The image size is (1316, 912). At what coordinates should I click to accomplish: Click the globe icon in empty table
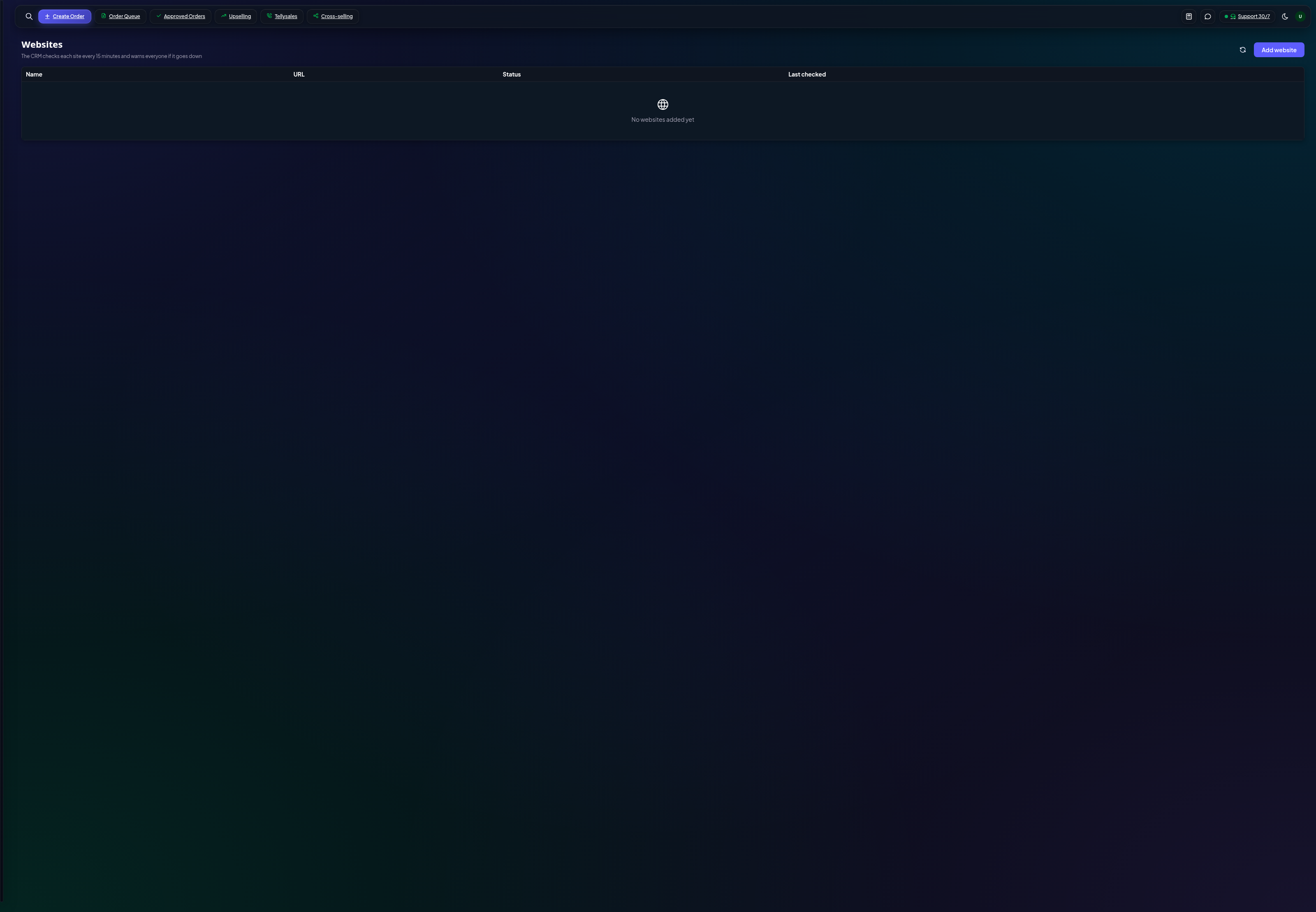pos(663,104)
